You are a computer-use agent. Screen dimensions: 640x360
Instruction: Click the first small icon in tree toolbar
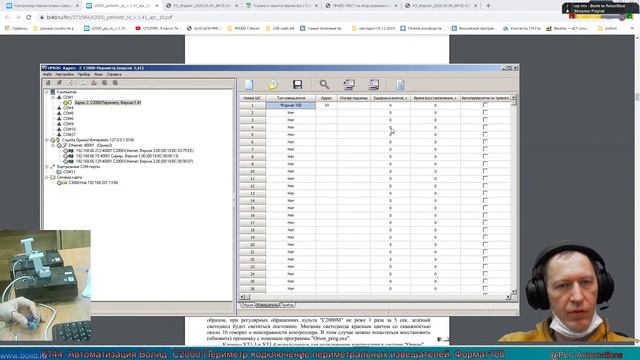pyautogui.click(x=48, y=83)
